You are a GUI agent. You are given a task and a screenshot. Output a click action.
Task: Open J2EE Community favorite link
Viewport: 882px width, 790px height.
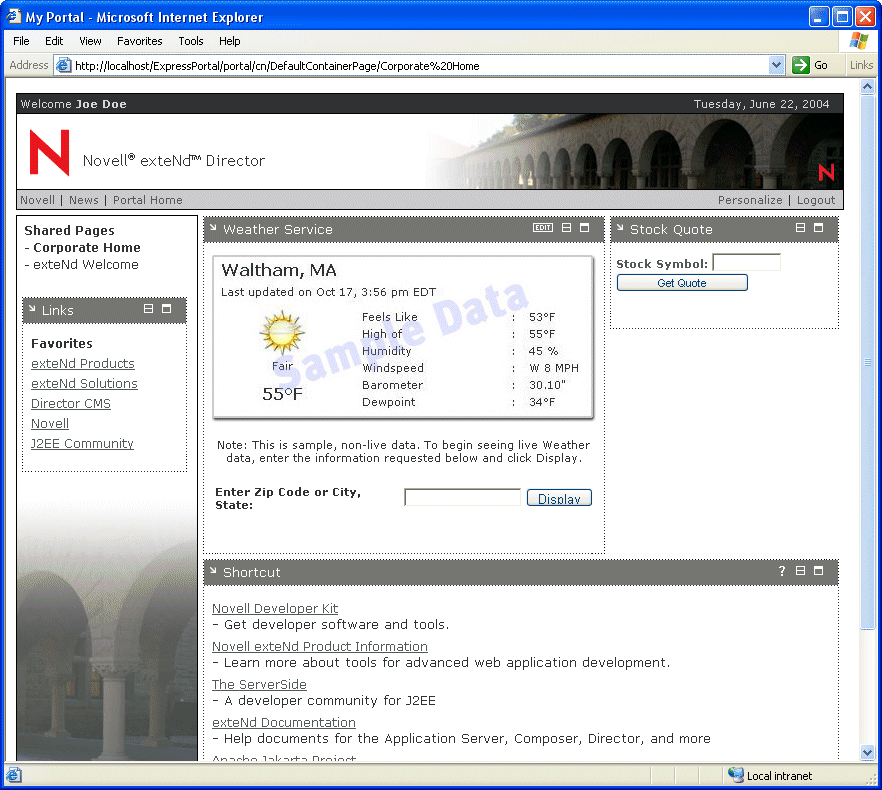(x=82, y=443)
